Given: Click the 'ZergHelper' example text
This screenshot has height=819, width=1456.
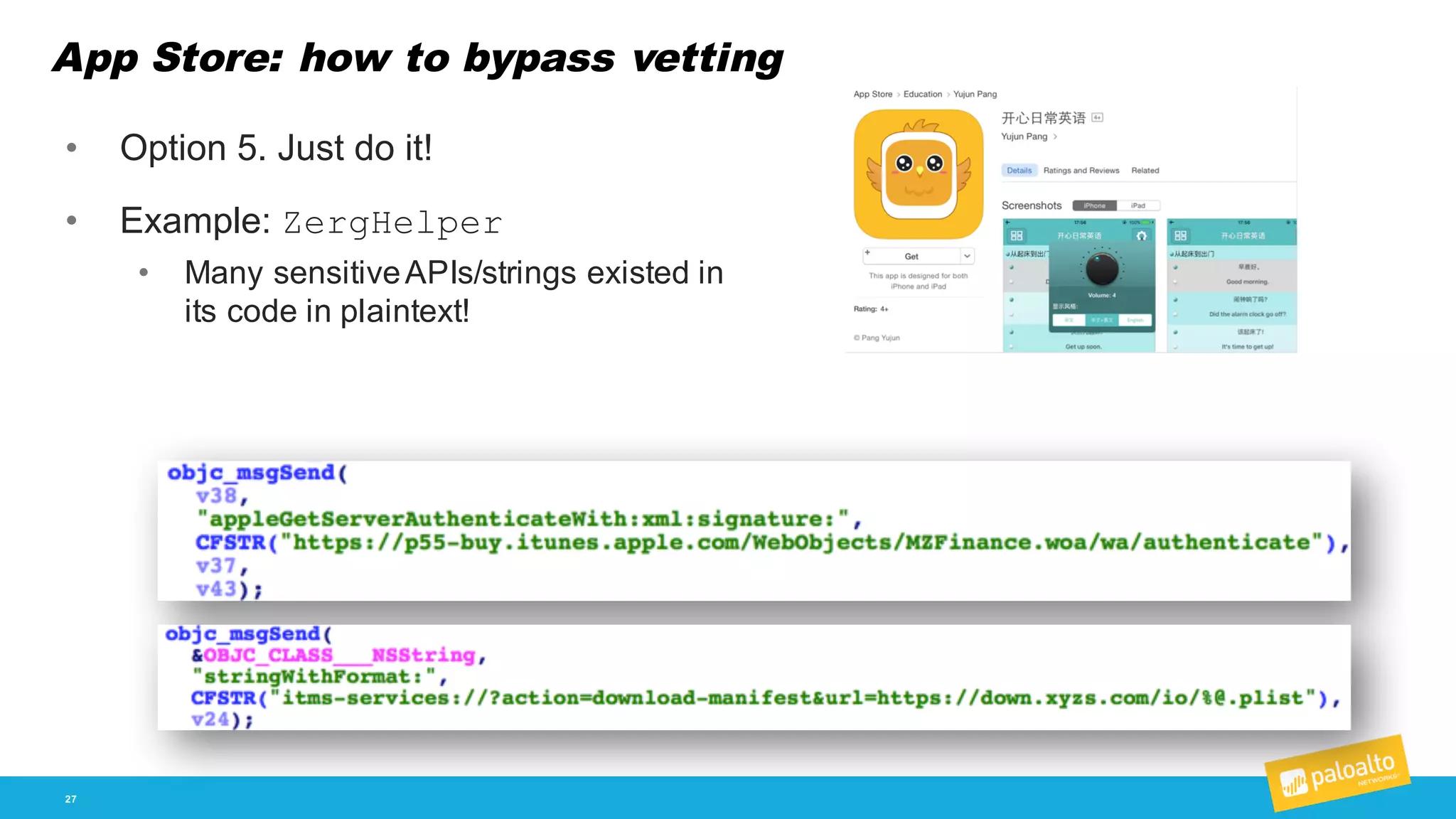Looking at the screenshot, I should coord(393,223).
